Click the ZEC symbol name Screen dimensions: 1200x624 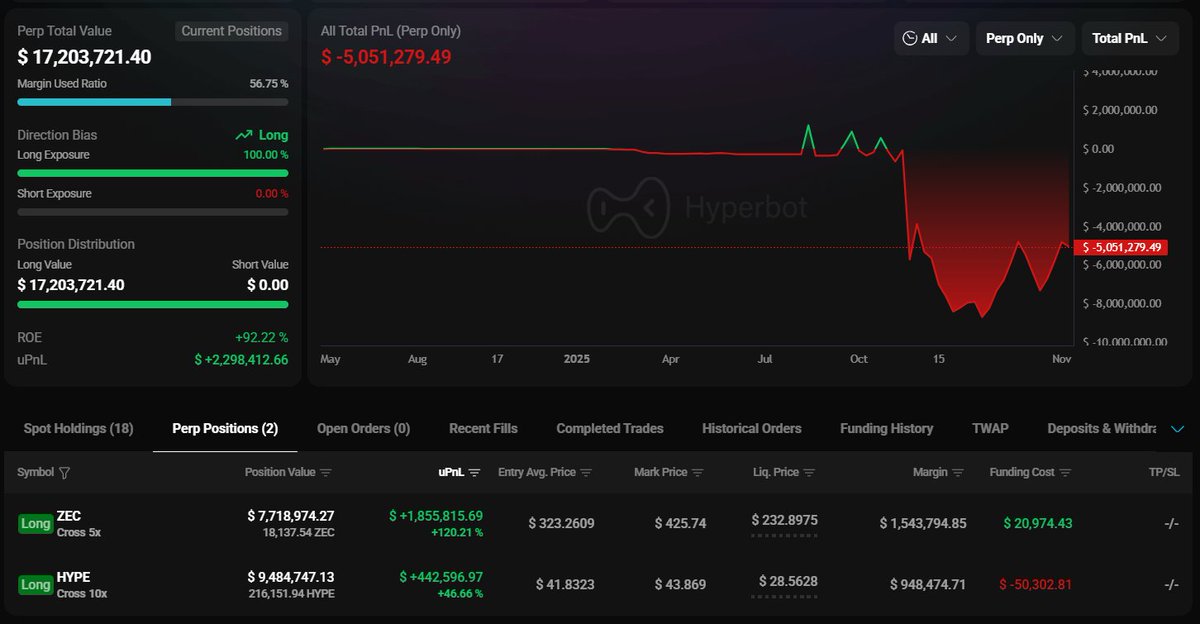[x=69, y=516]
